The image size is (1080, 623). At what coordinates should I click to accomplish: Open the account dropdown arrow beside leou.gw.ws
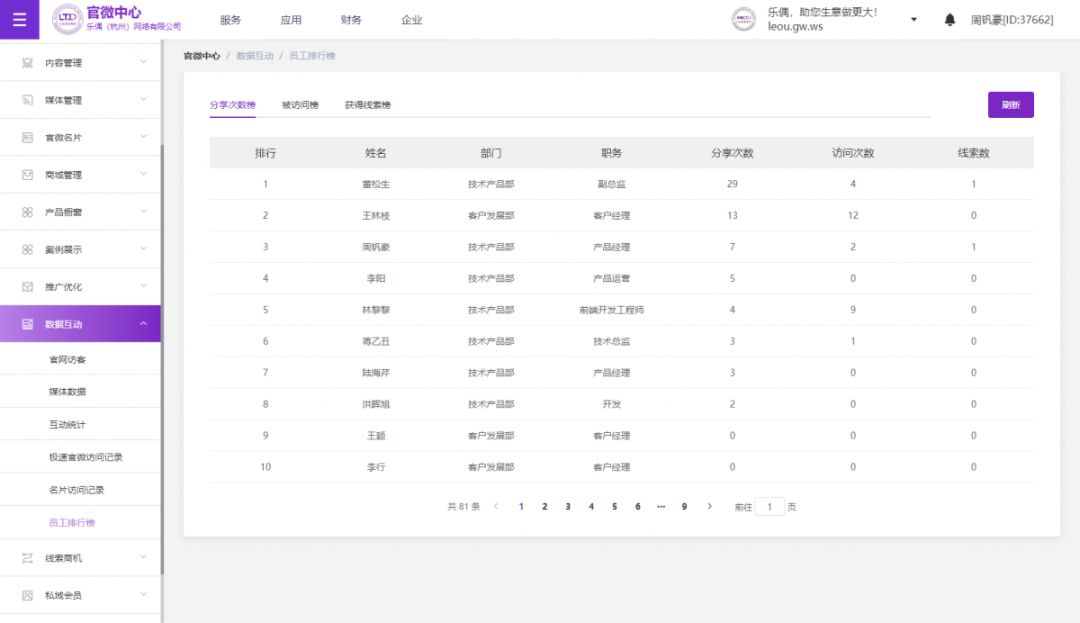(x=913, y=20)
